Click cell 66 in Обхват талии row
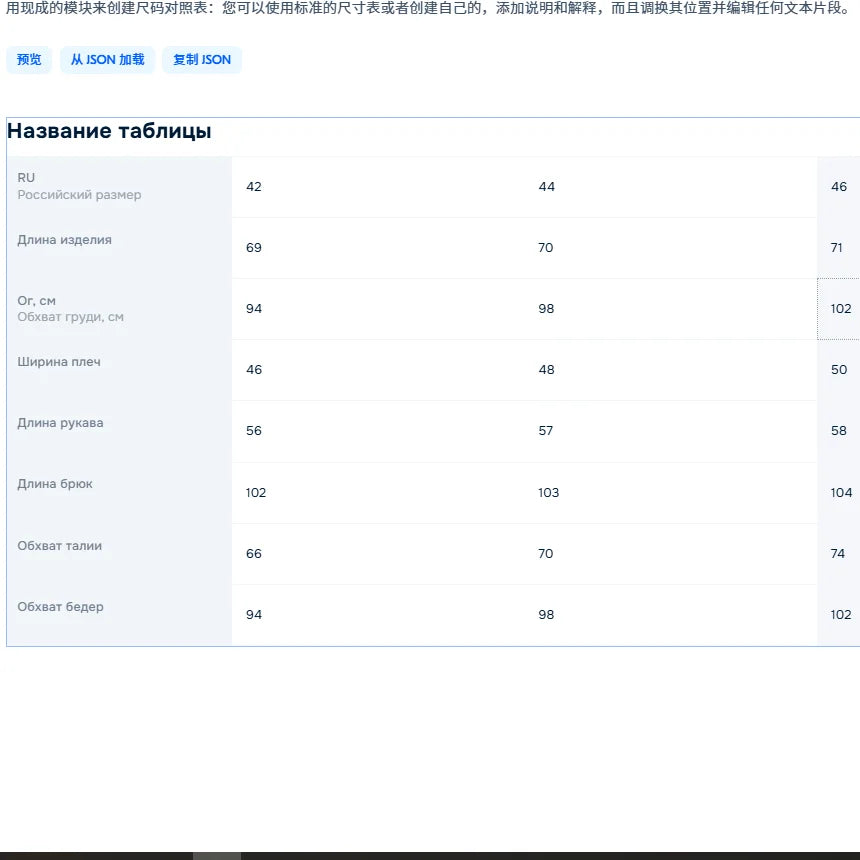 378,554
